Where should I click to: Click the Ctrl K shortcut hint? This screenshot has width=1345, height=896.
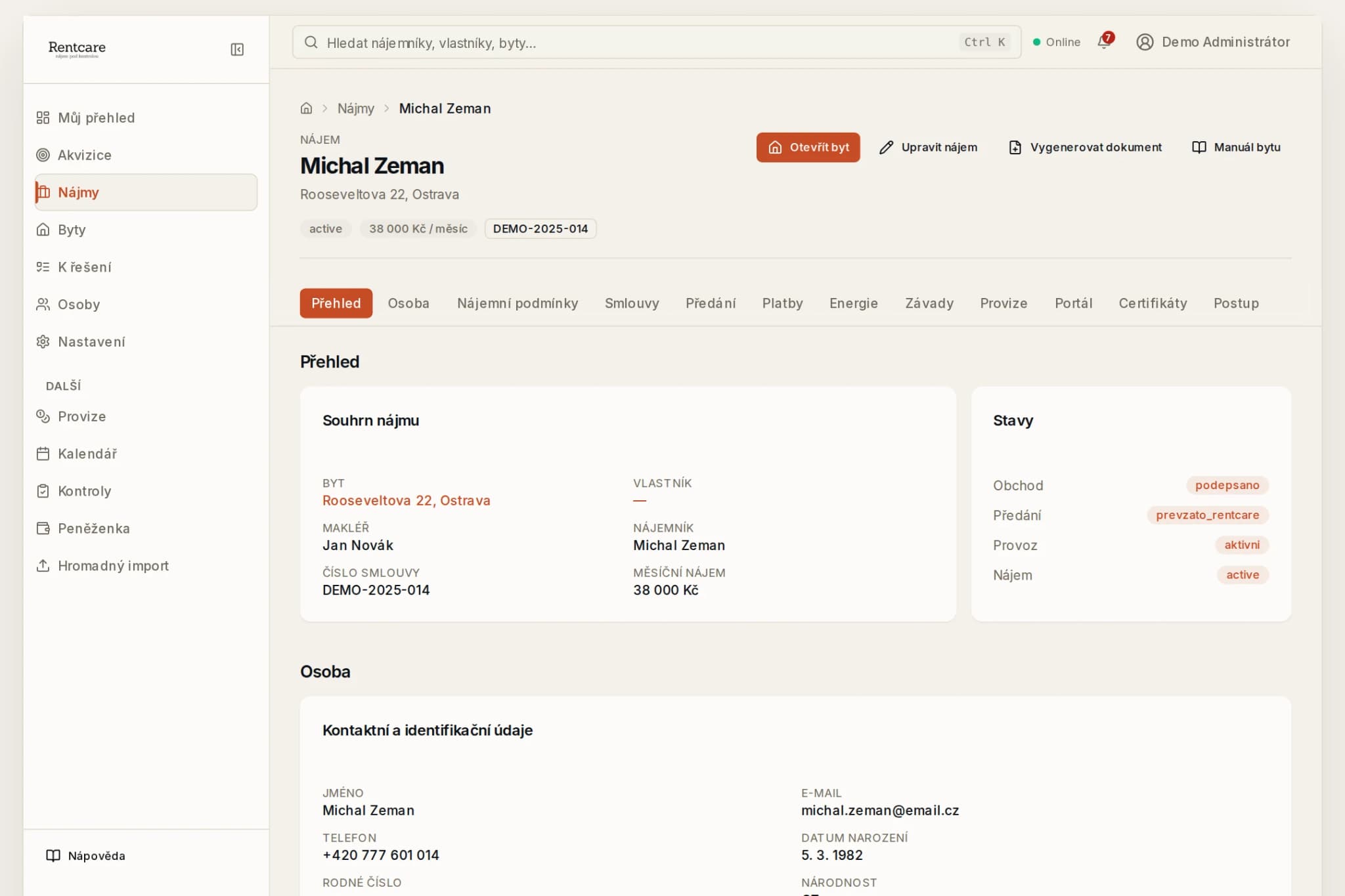tap(984, 42)
